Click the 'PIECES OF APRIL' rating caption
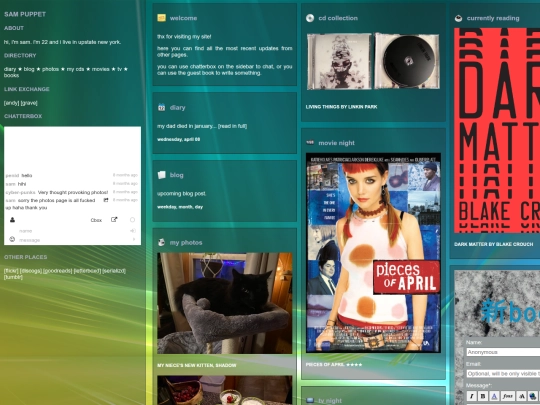Screen dimensions: 540x405 click(x=334, y=364)
